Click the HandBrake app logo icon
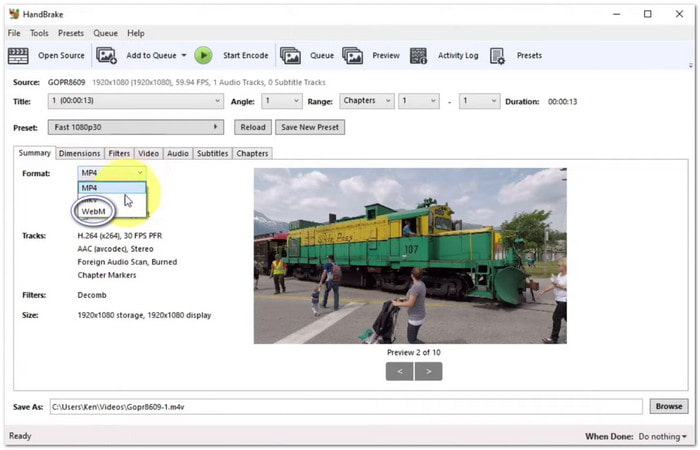 click(x=14, y=14)
